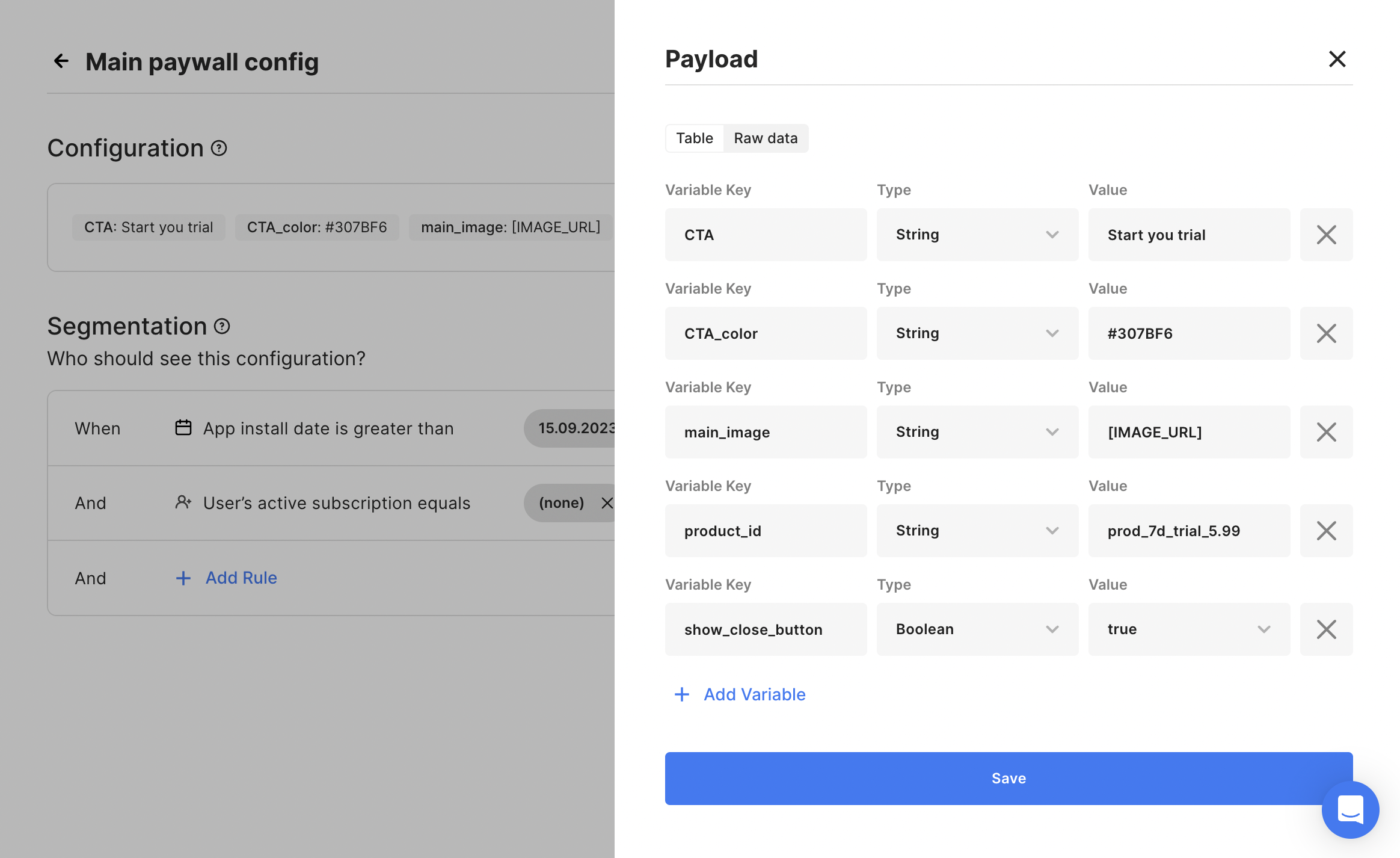Remove the show_close_button variable row
This screenshot has height=858, width=1400.
(1326, 629)
